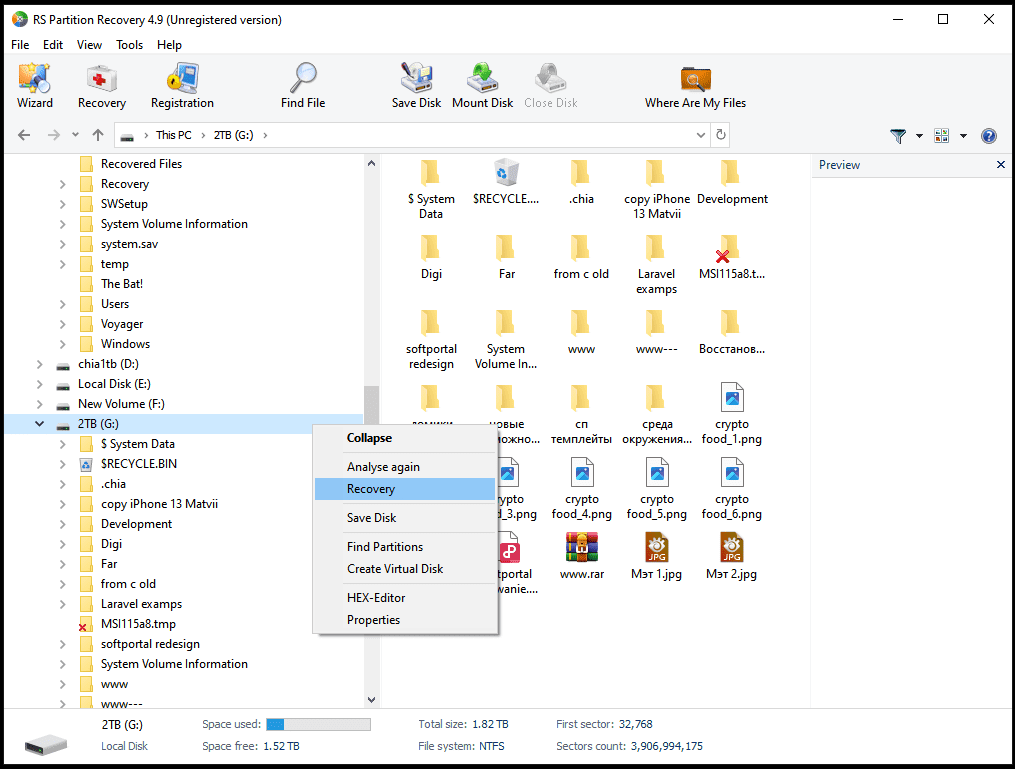Go back with the left arrow
1015x769 pixels.
(x=24, y=135)
